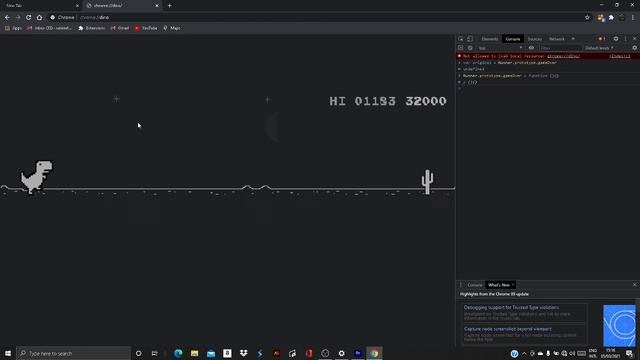Viewport: 640px width, 360px height.
Task: Launch Microsoft Edge from taskbar
Action: (178, 353)
